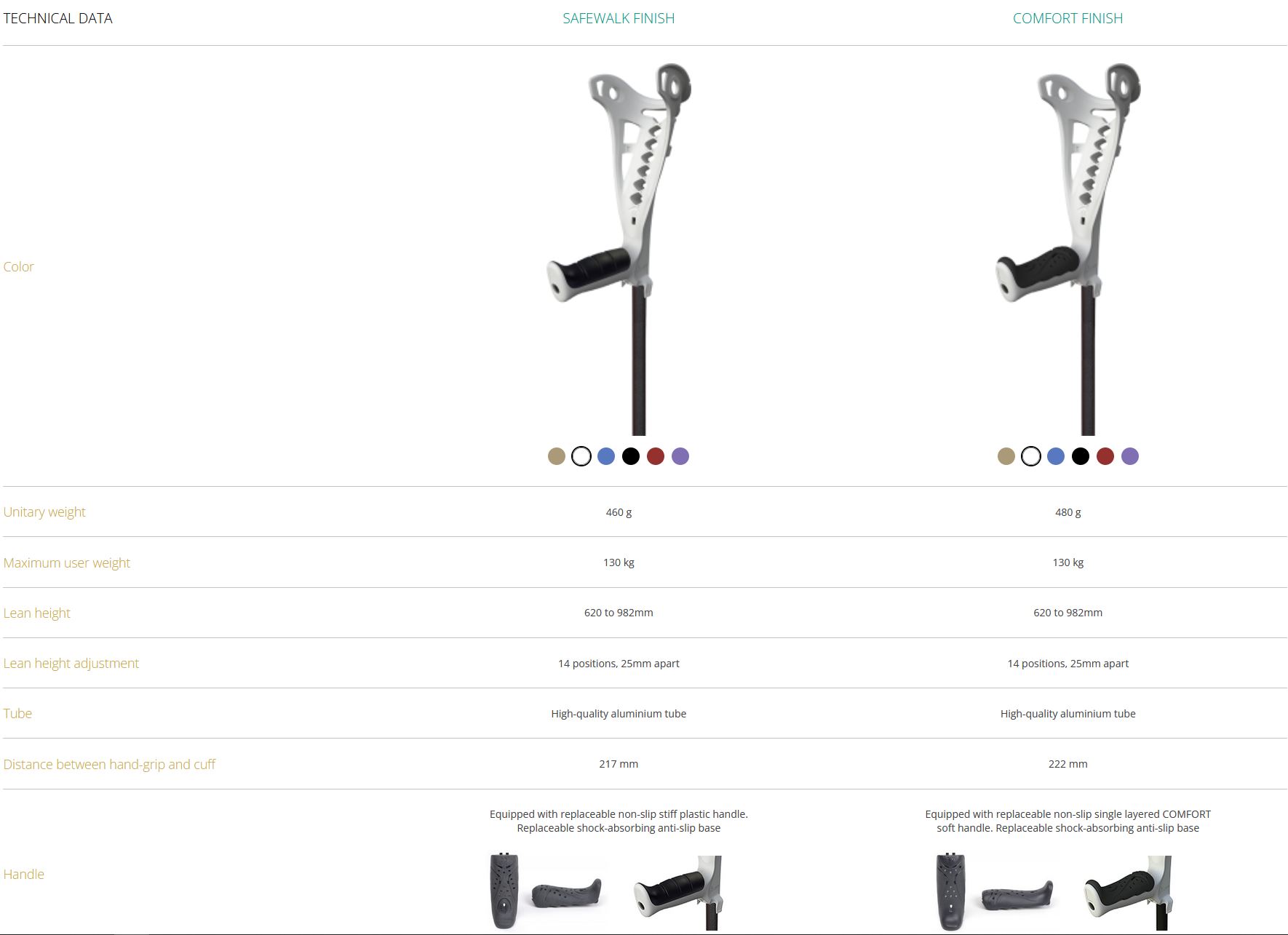Choose the red swatch under Safewalk crutch
This screenshot has width=1288, height=935.
[x=656, y=456]
